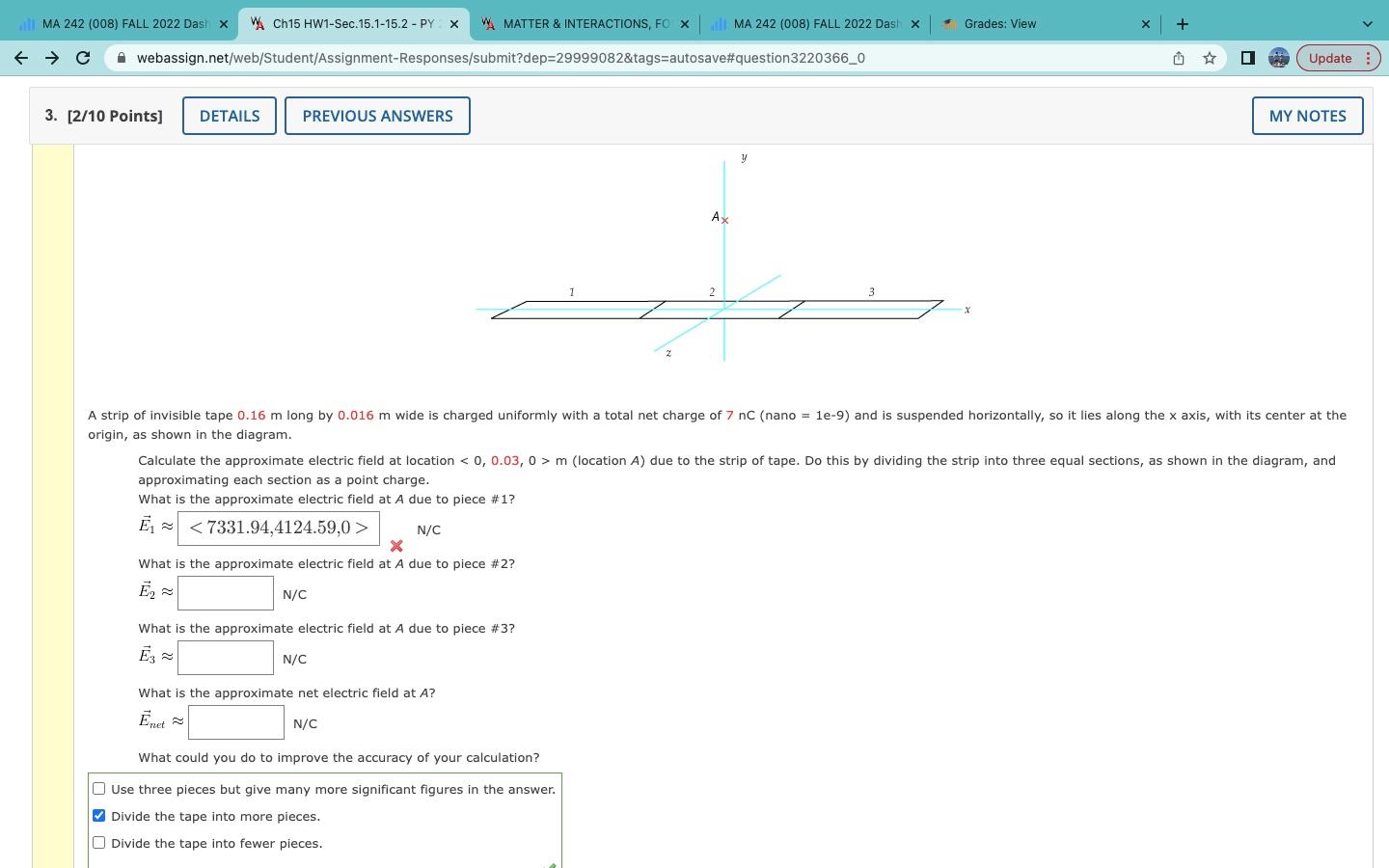Open the share/upload icon near address bar
This screenshot has height=868, width=1389.
point(1177,58)
